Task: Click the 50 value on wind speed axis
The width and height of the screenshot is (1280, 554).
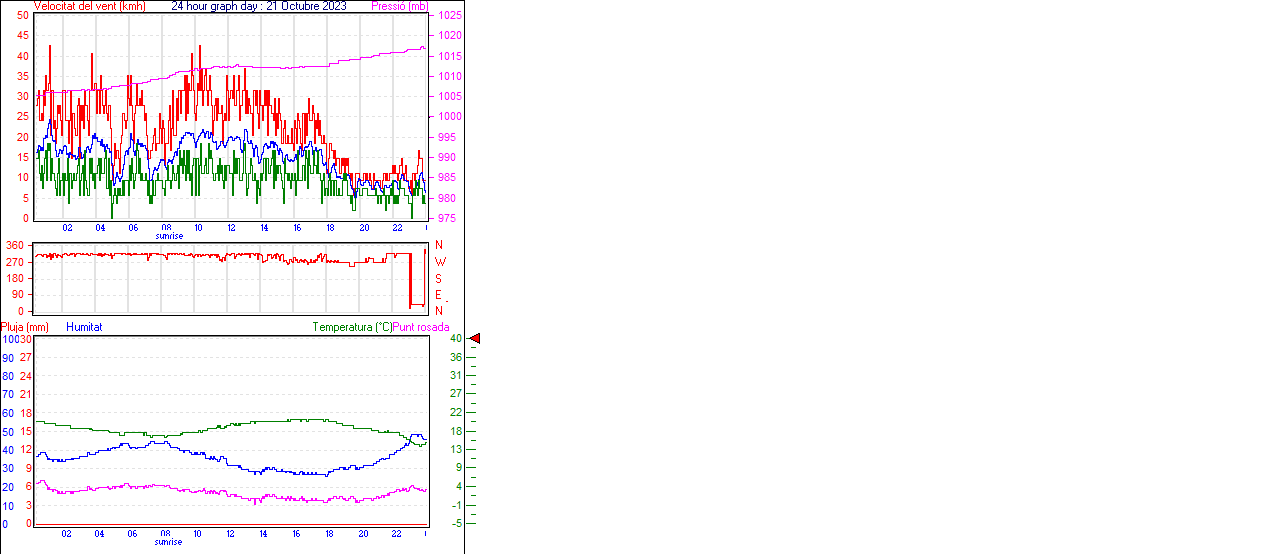Action: pyautogui.click(x=23, y=16)
